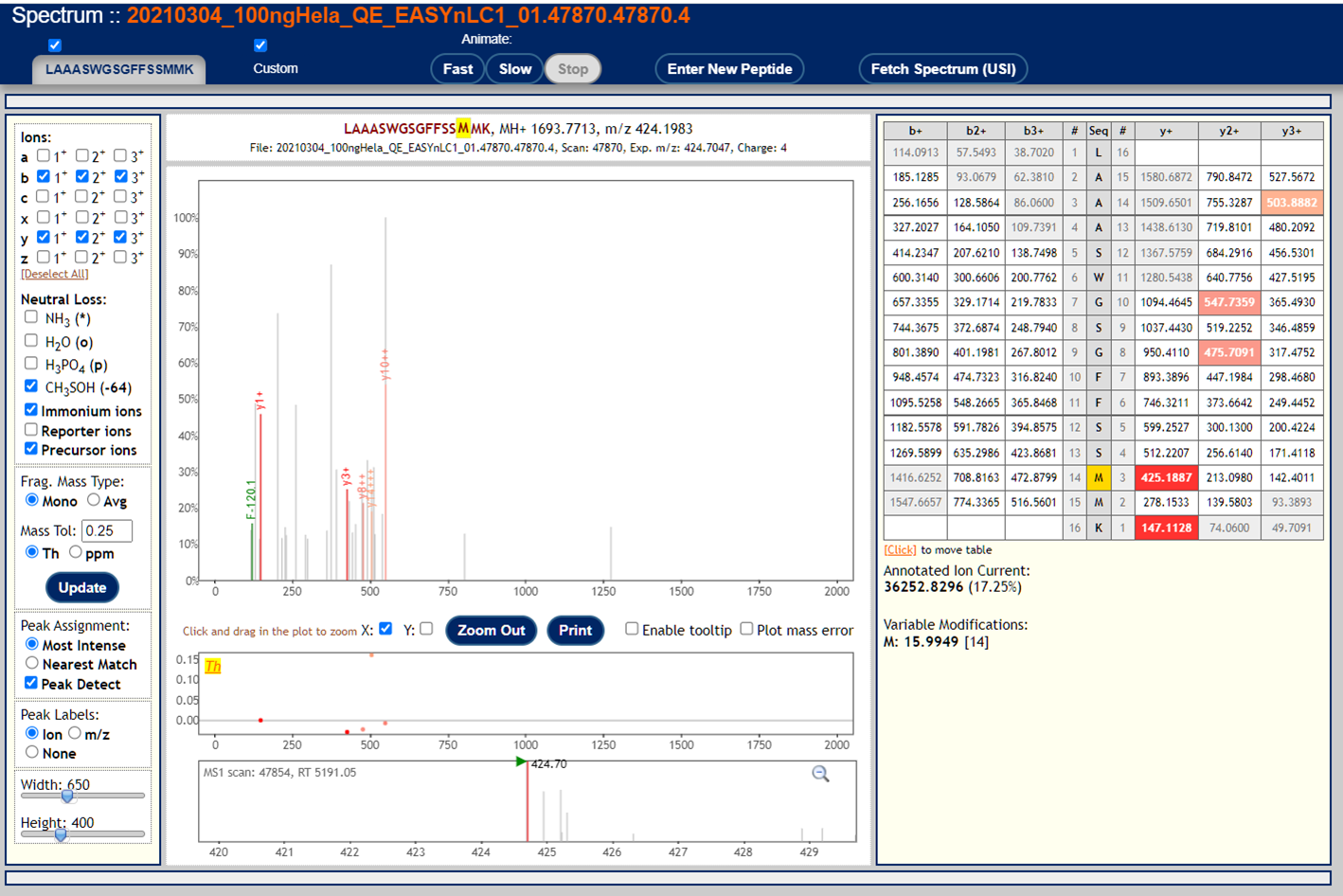The height and width of the screenshot is (896, 1343).
Task: Enable z ion 3+ checkbox
Action: tap(120, 257)
